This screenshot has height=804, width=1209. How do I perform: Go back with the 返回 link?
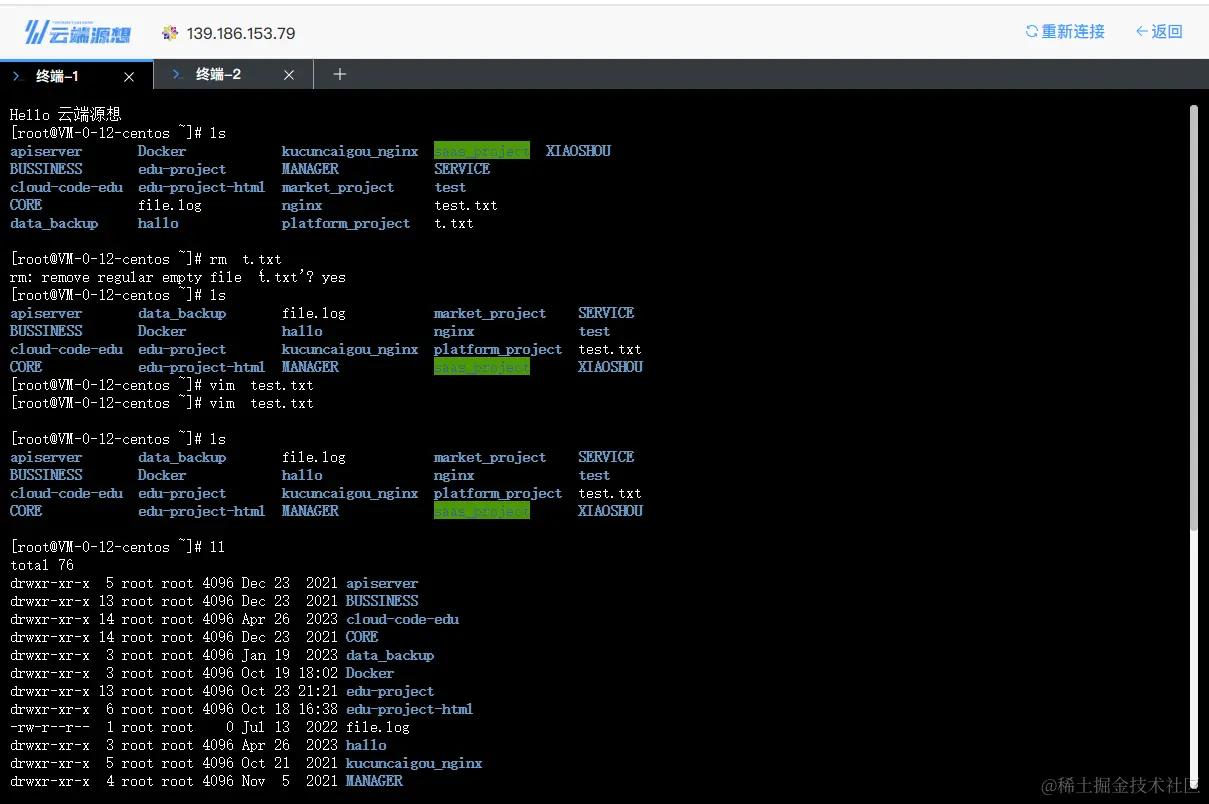1159,32
